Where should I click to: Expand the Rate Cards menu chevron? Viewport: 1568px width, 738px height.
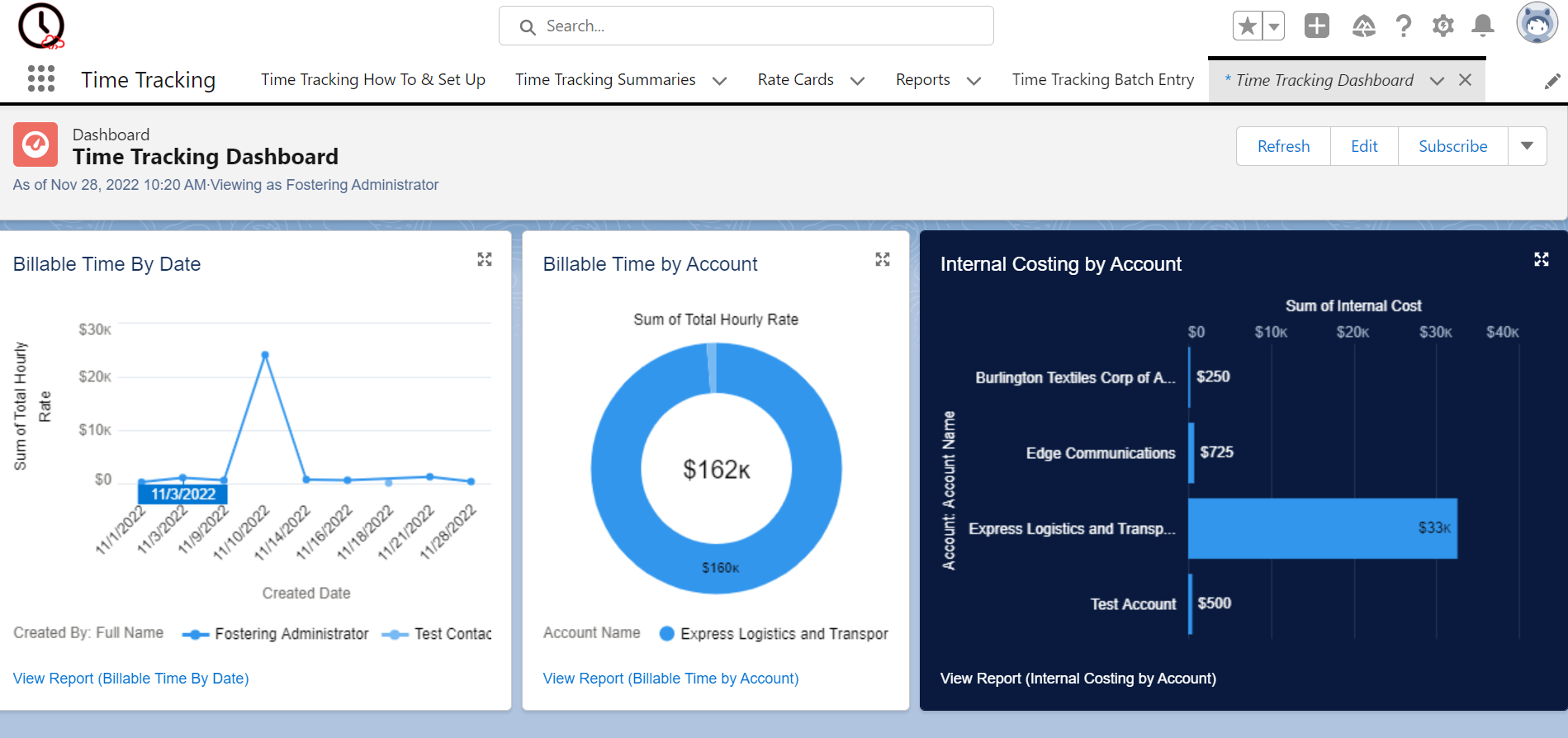(857, 81)
